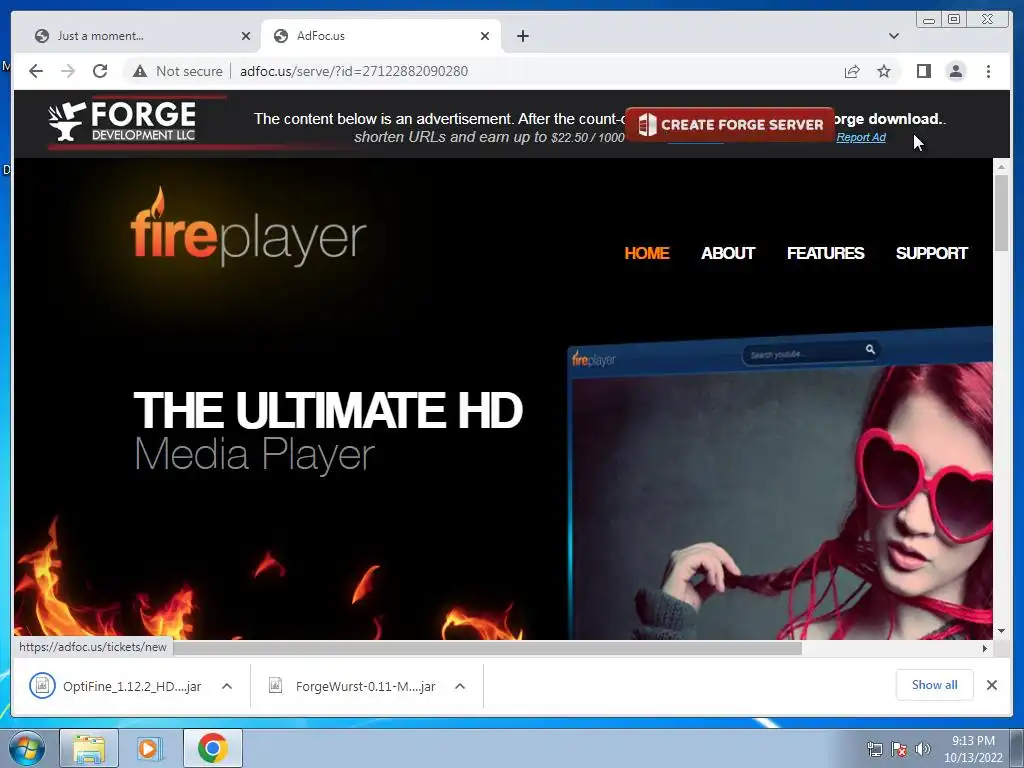Open the Chrome three-dot menu
The width and height of the screenshot is (1024, 768).
988,71
